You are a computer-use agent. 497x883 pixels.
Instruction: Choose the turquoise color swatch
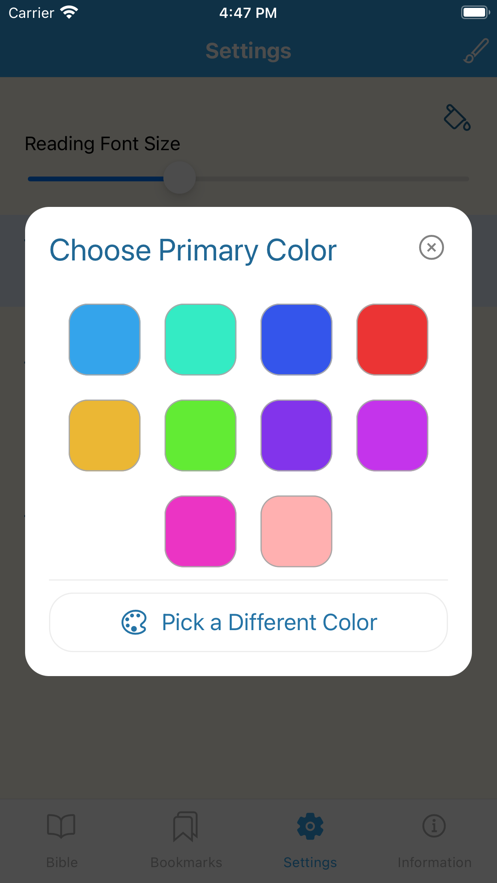coord(200,340)
